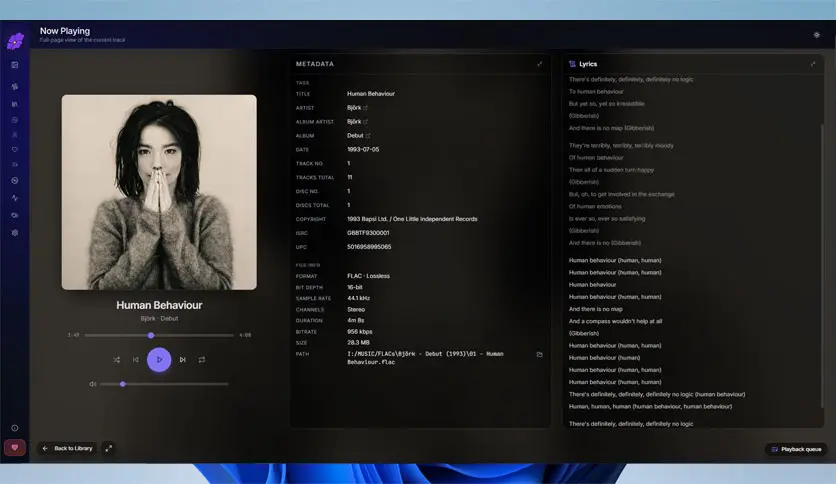Screen dimensions: 836x484
Task: Click the format value FLAC · Lossless
Action: point(368,276)
